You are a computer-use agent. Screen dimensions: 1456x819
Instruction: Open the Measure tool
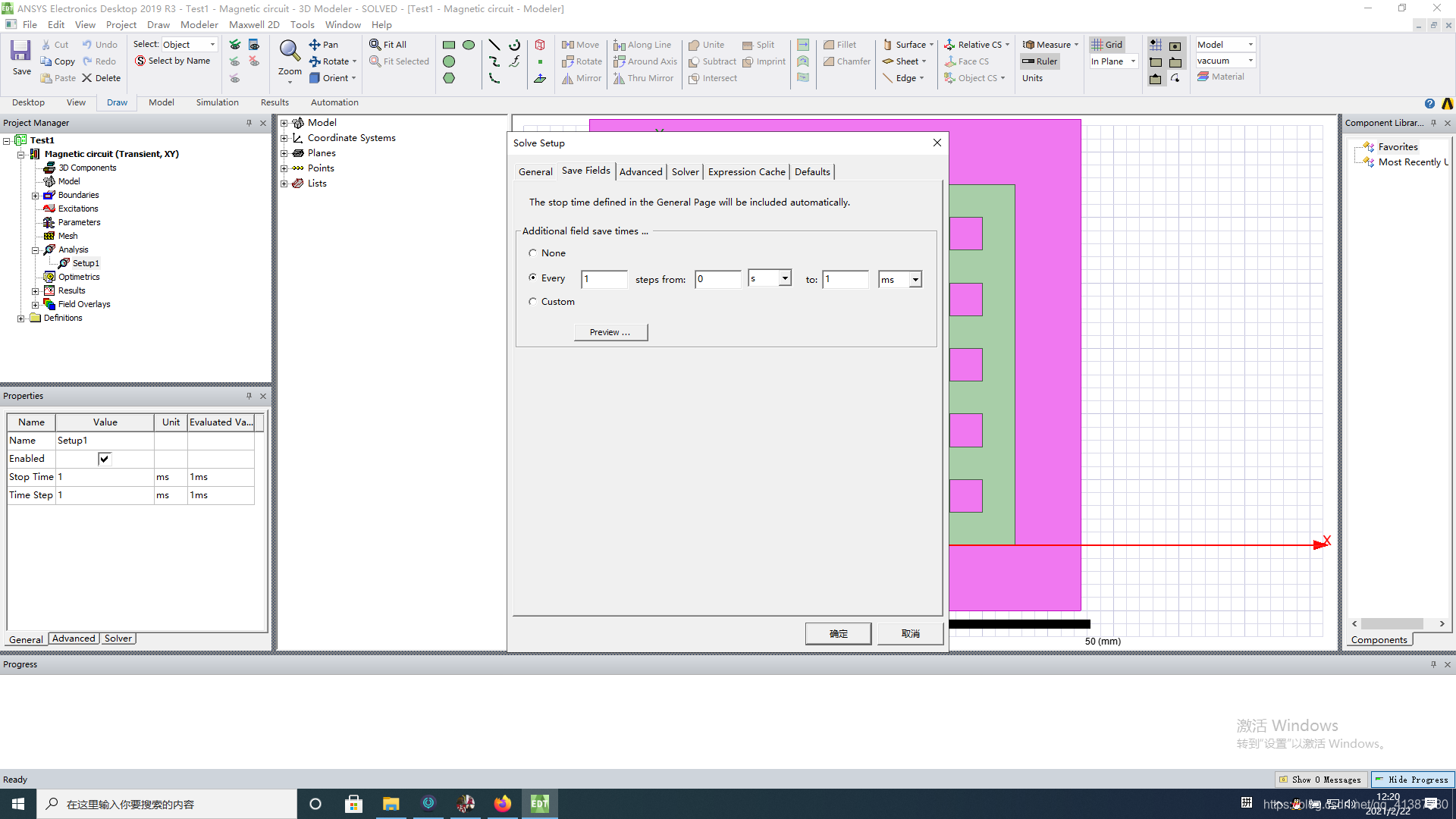1050,45
